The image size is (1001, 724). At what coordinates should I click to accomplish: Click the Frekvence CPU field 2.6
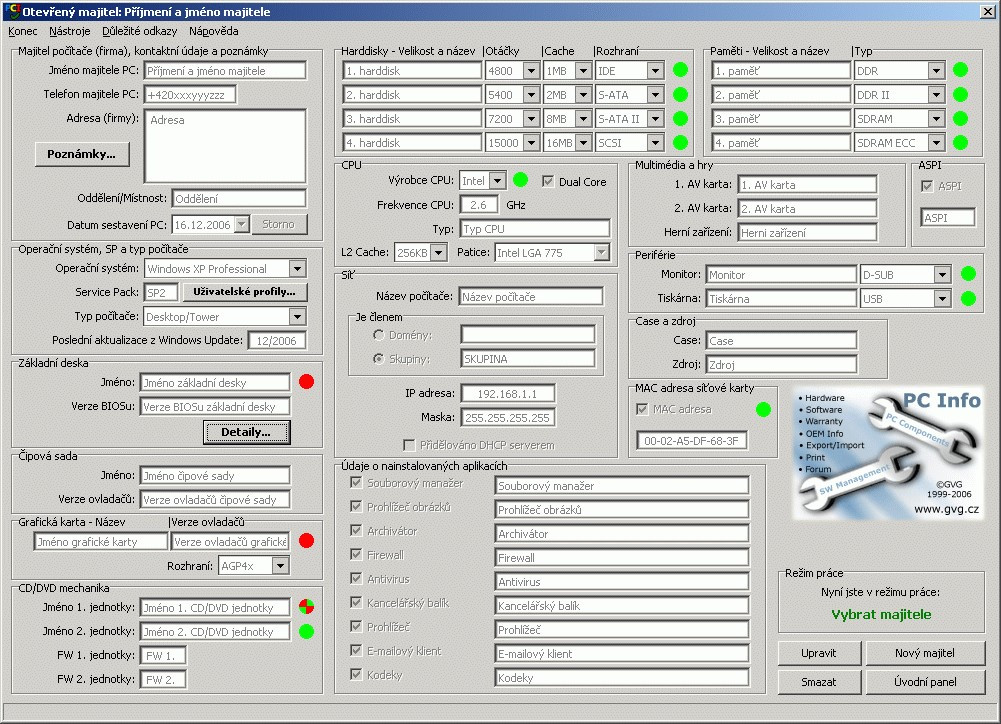(x=478, y=205)
